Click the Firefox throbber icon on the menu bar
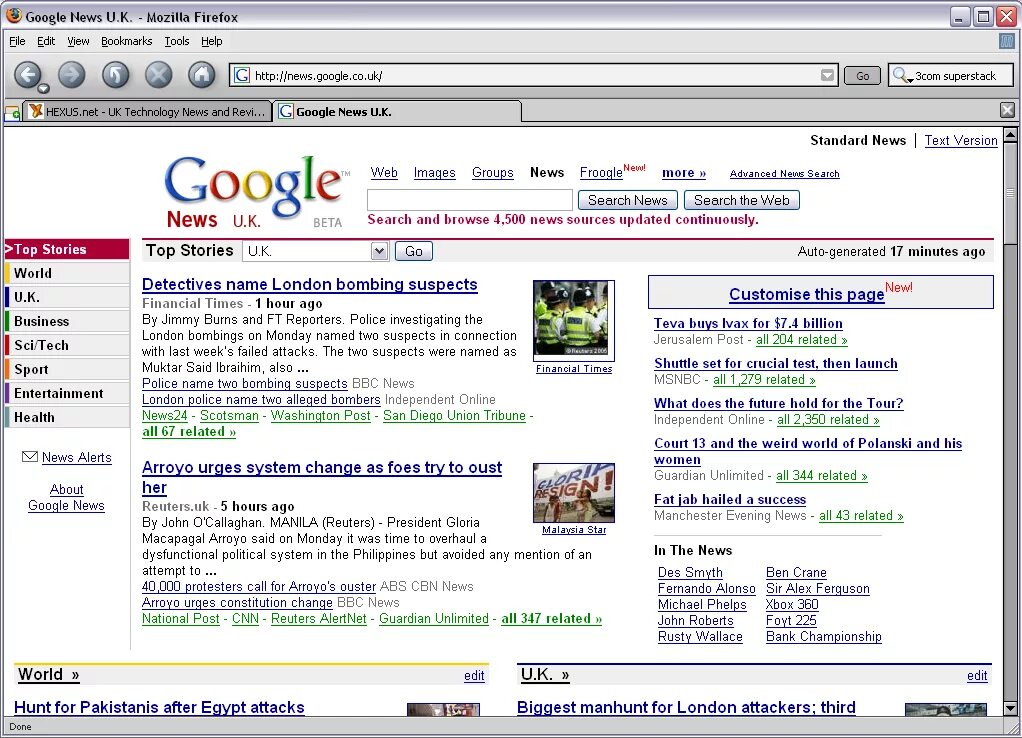1022x738 pixels. coord(1006,41)
